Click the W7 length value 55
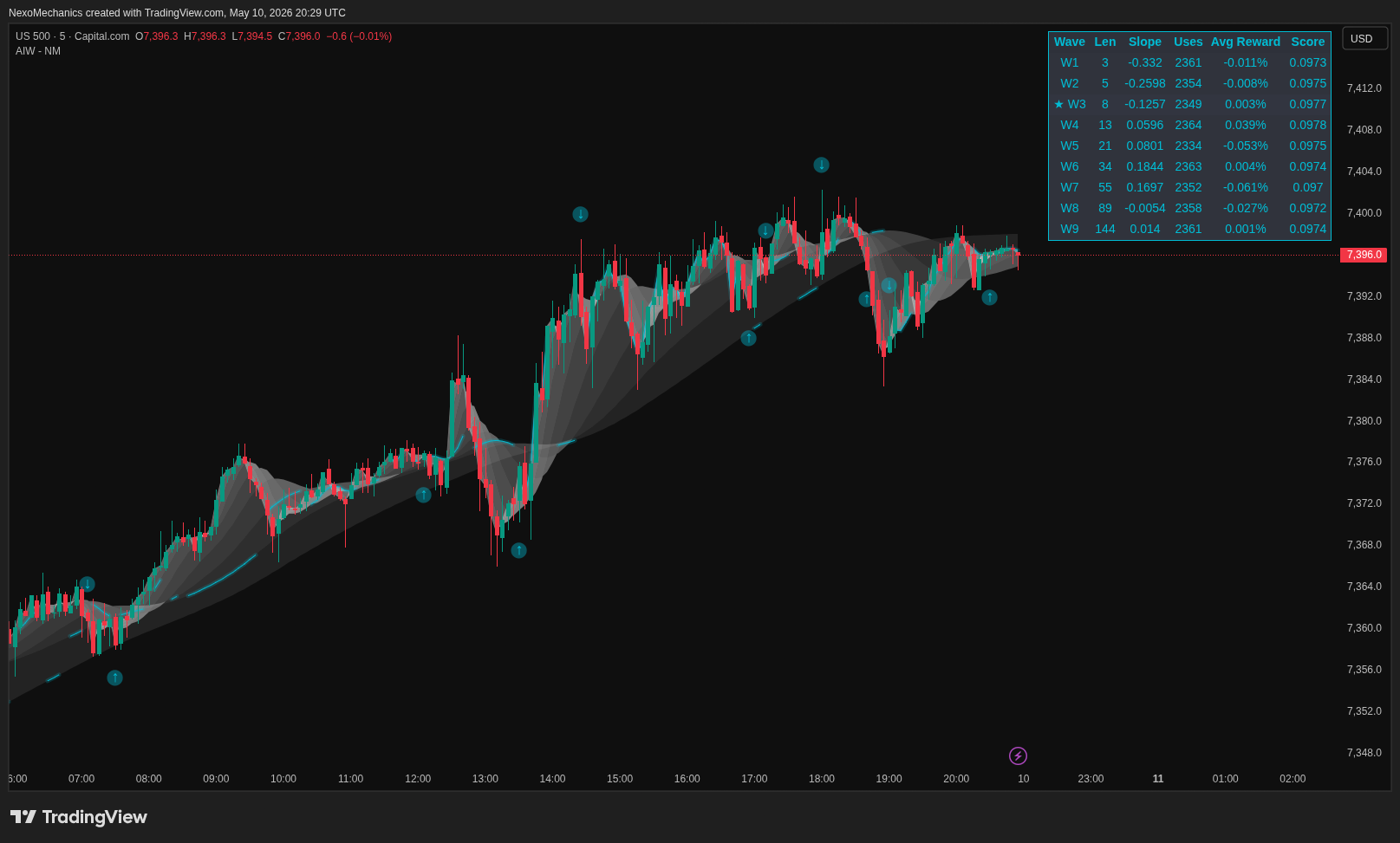 coord(1105,187)
